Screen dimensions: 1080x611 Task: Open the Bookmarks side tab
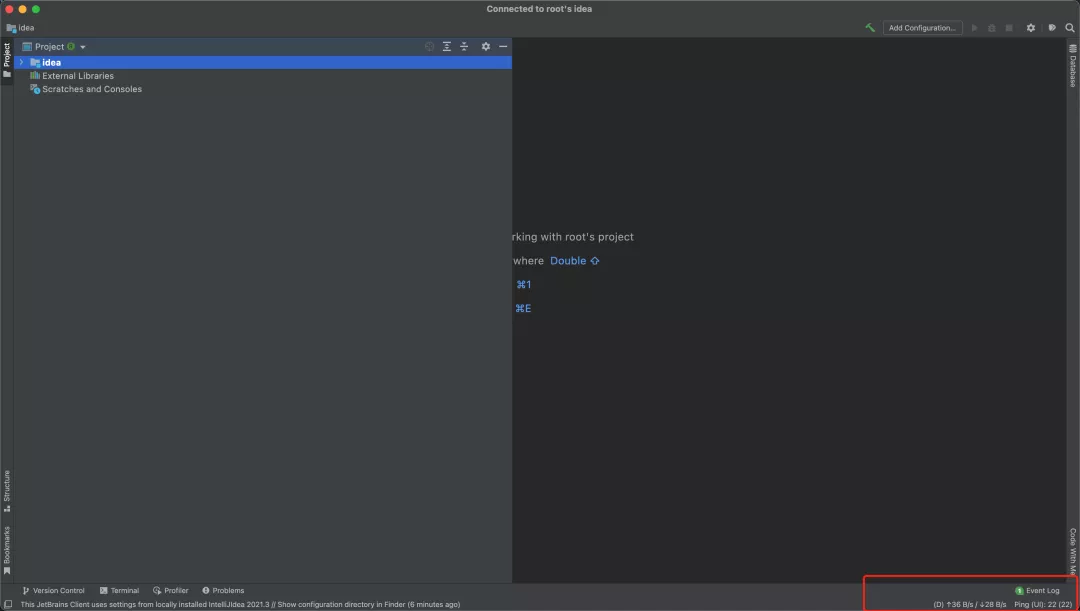(x=7, y=550)
